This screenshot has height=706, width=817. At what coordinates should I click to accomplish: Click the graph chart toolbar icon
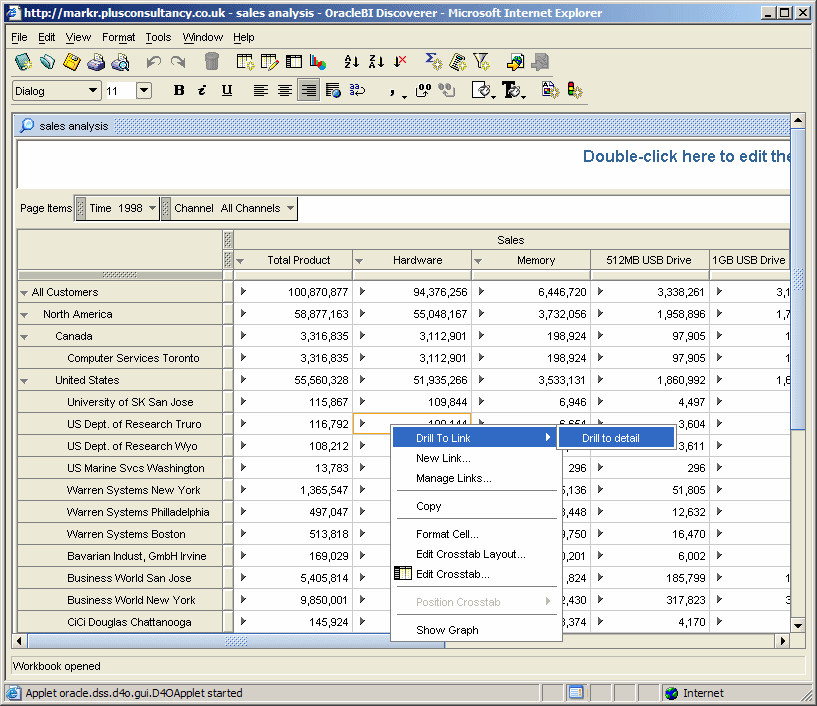click(x=318, y=62)
